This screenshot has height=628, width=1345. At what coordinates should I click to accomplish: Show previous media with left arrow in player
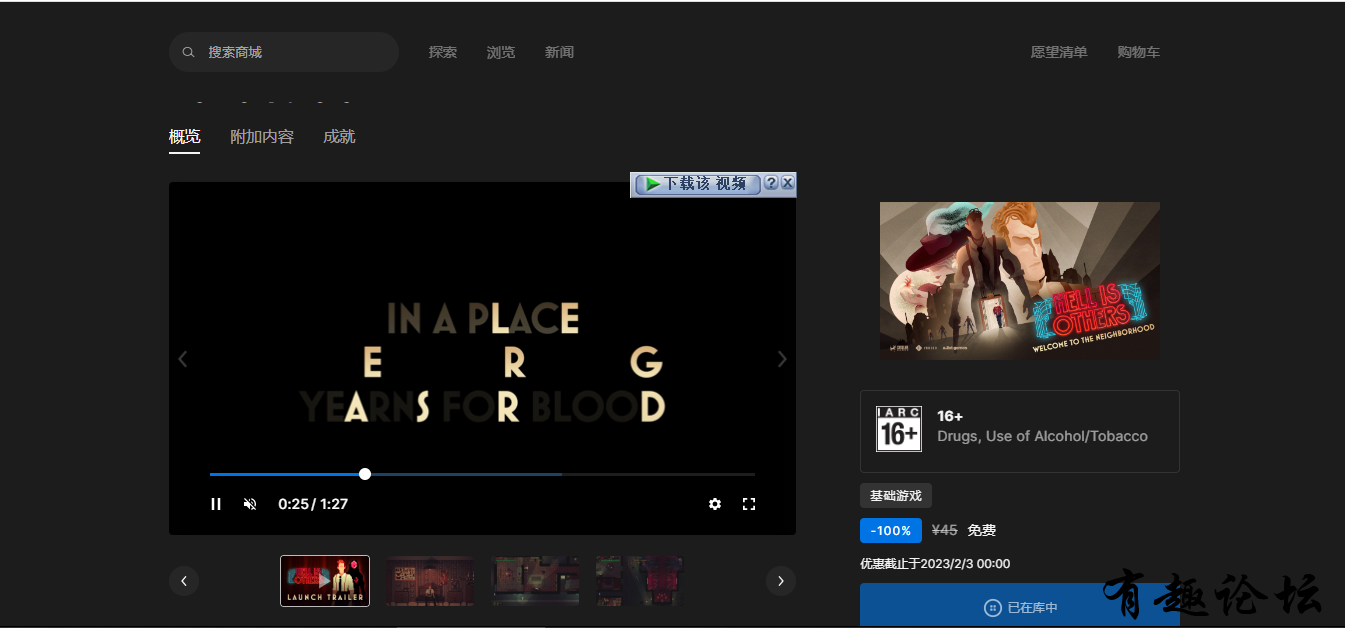click(x=183, y=359)
